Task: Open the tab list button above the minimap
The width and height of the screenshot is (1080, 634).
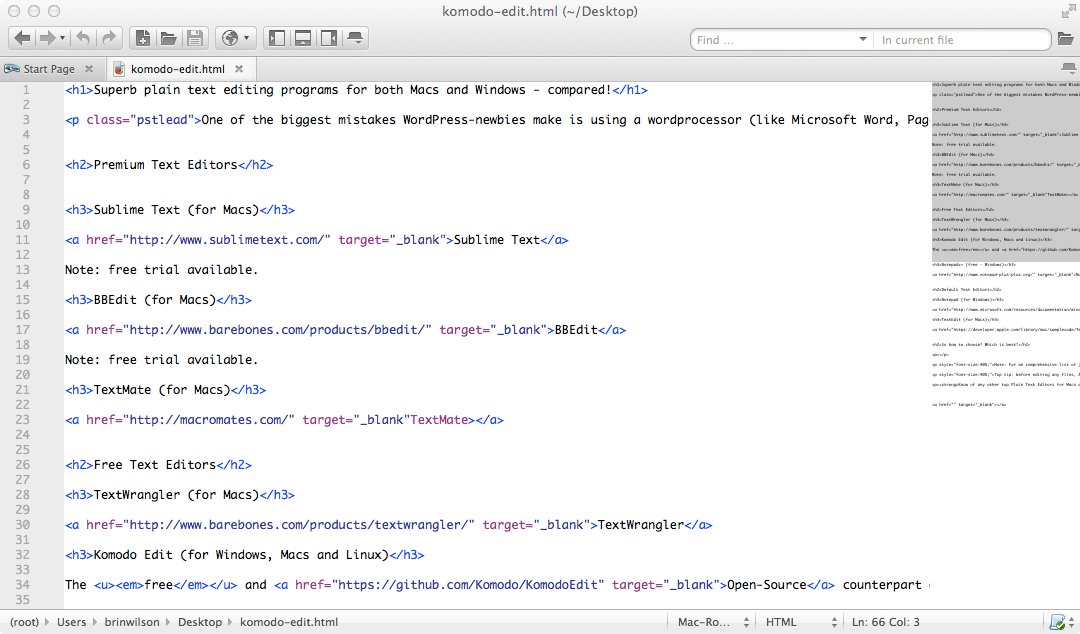Action: tap(1068, 68)
